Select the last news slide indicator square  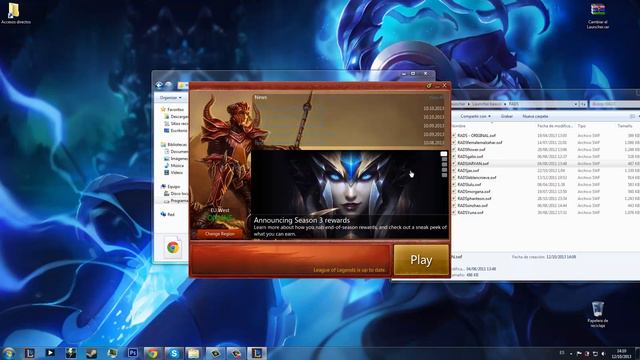coord(444,175)
